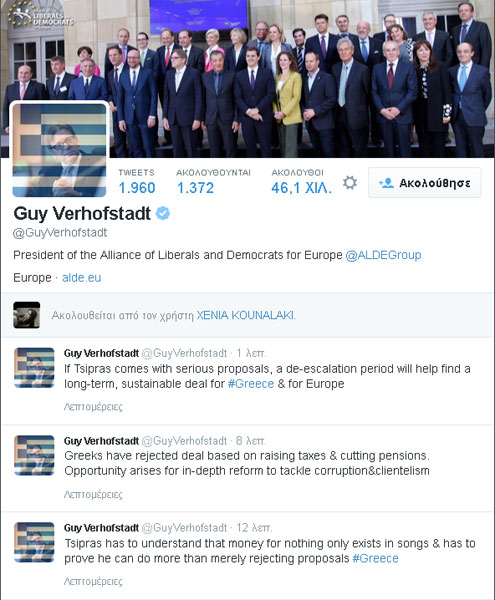This screenshot has width=495, height=600.
Task: Click avatar of the de-escalation tweet
Action: point(34,368)
